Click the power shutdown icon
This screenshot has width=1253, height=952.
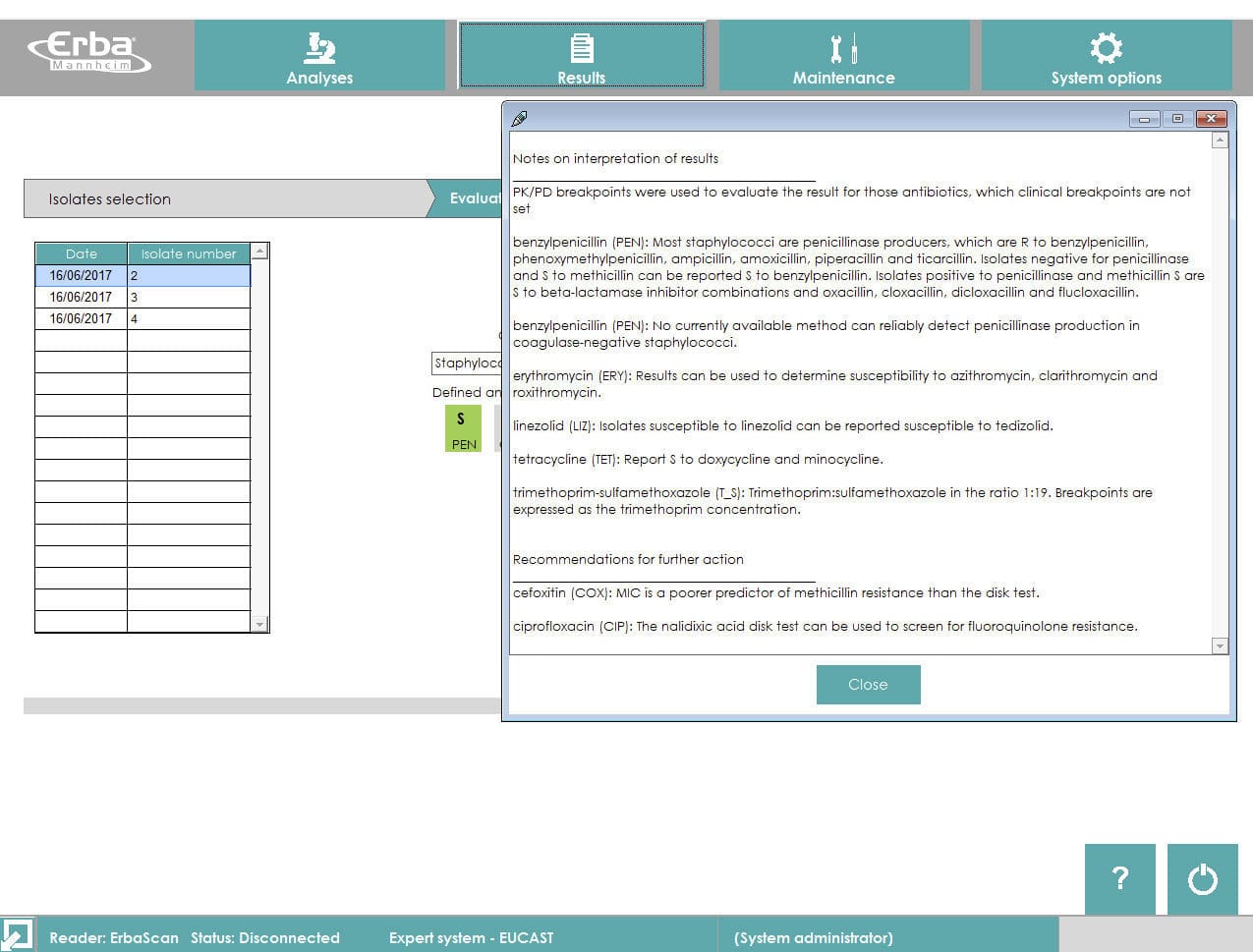click(1202, 879)
